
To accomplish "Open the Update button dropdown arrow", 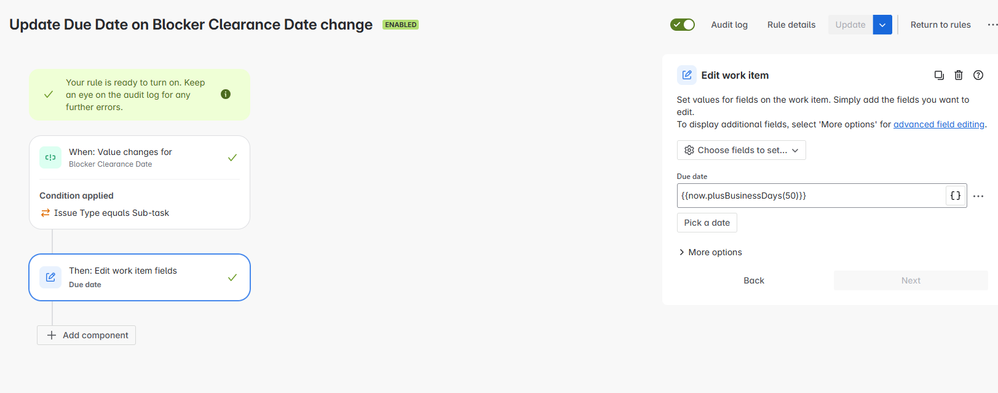I will click(882, 25).
